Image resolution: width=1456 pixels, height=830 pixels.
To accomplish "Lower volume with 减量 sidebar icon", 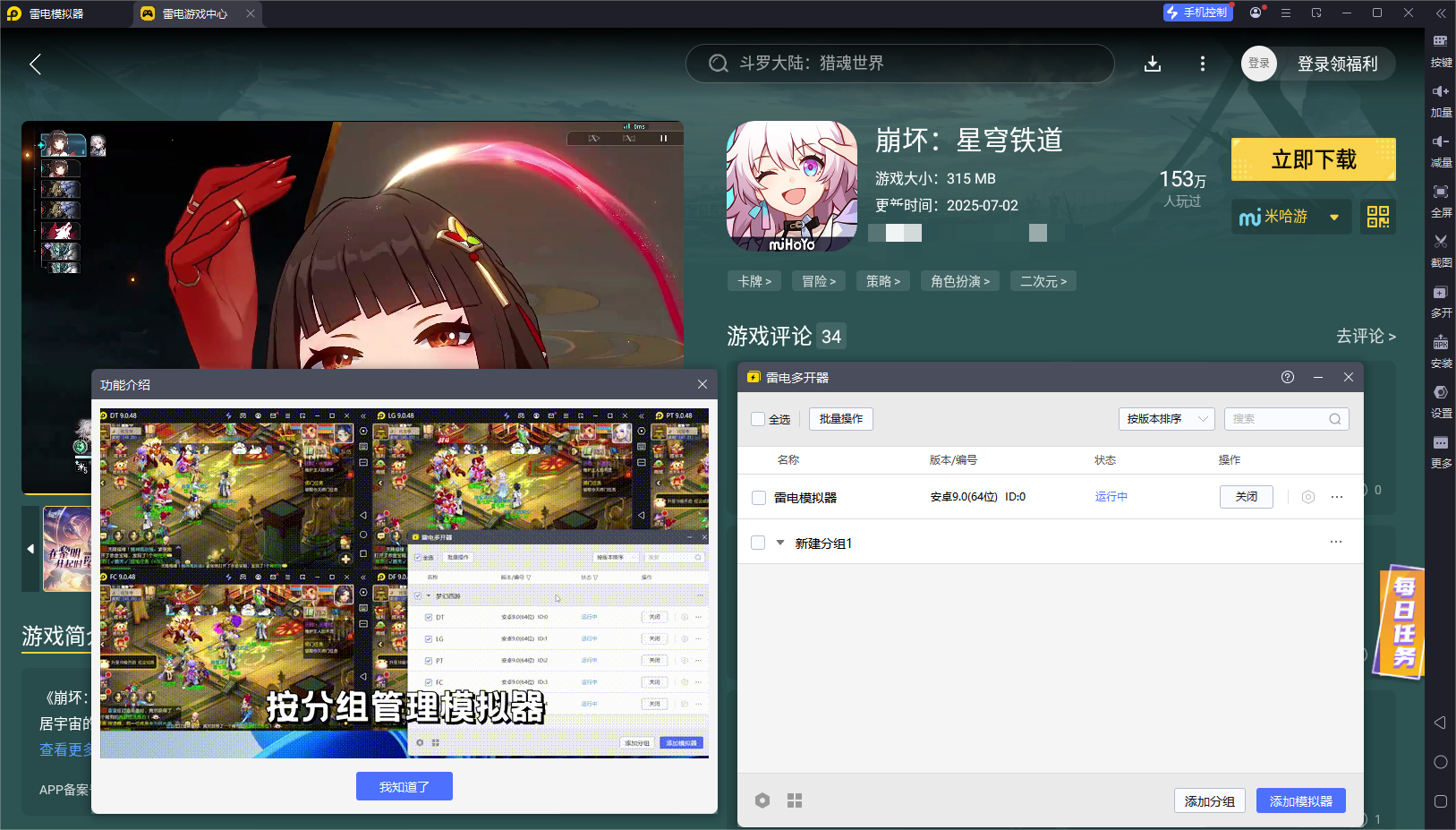I will coord(1441,150).
